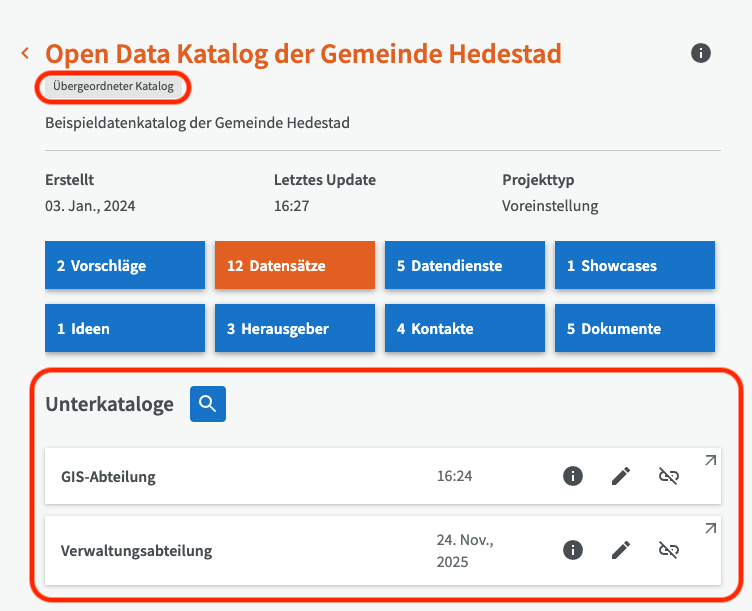Open the 4 Kontakte tile

coord(465,328)
